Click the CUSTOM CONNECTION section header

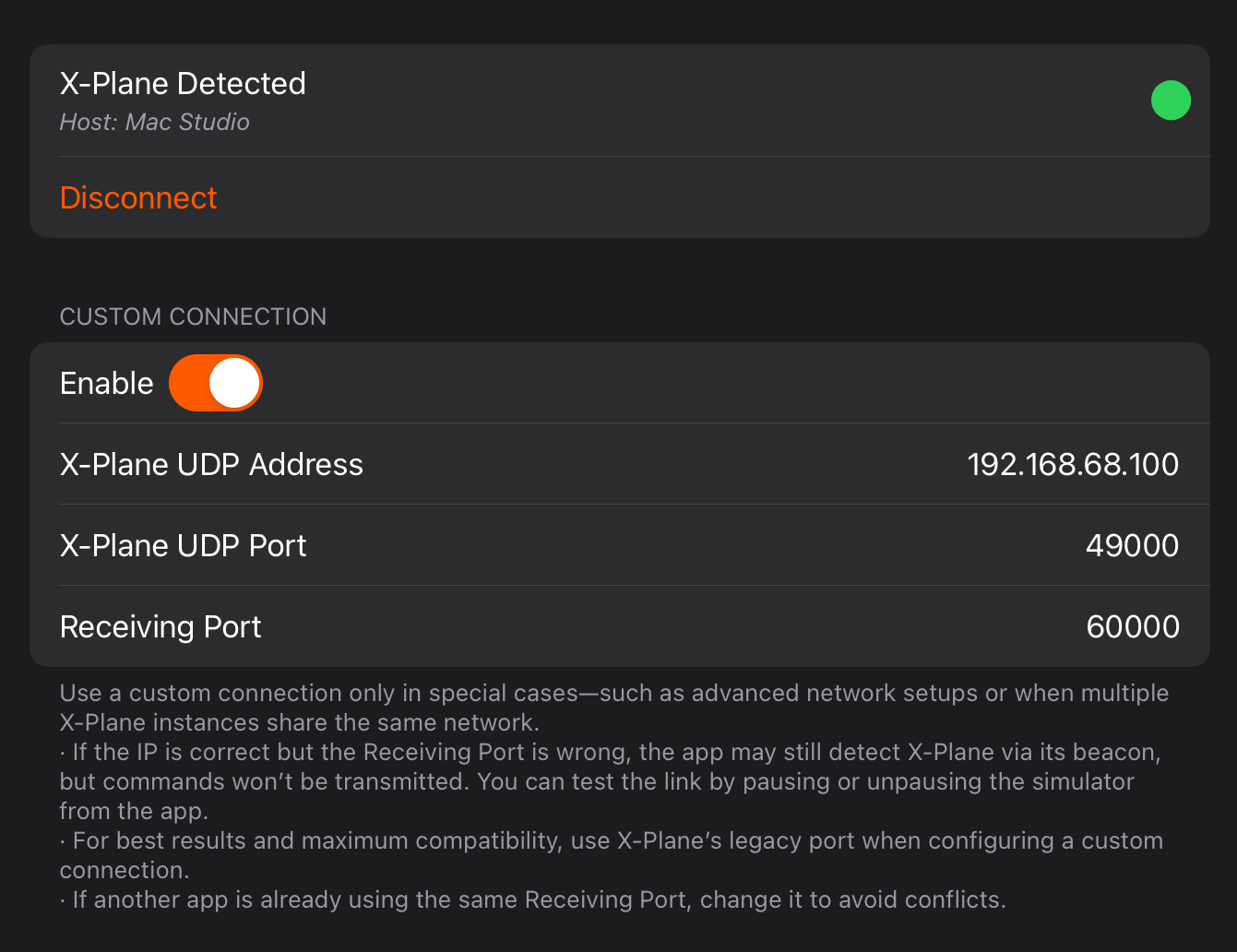pos(193,316)
